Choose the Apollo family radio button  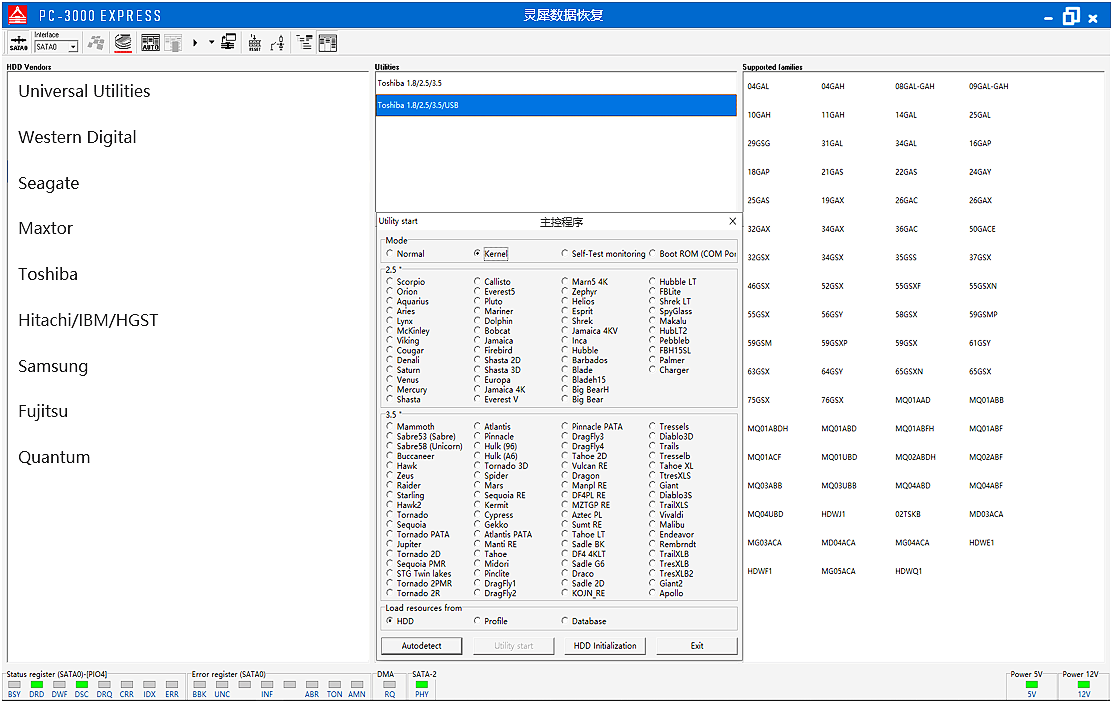click(x=652, y=593)
